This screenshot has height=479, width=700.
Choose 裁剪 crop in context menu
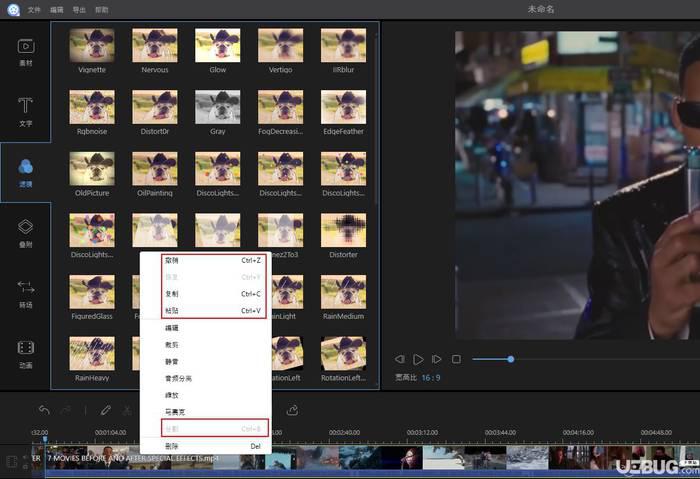[x=206, y=345]
